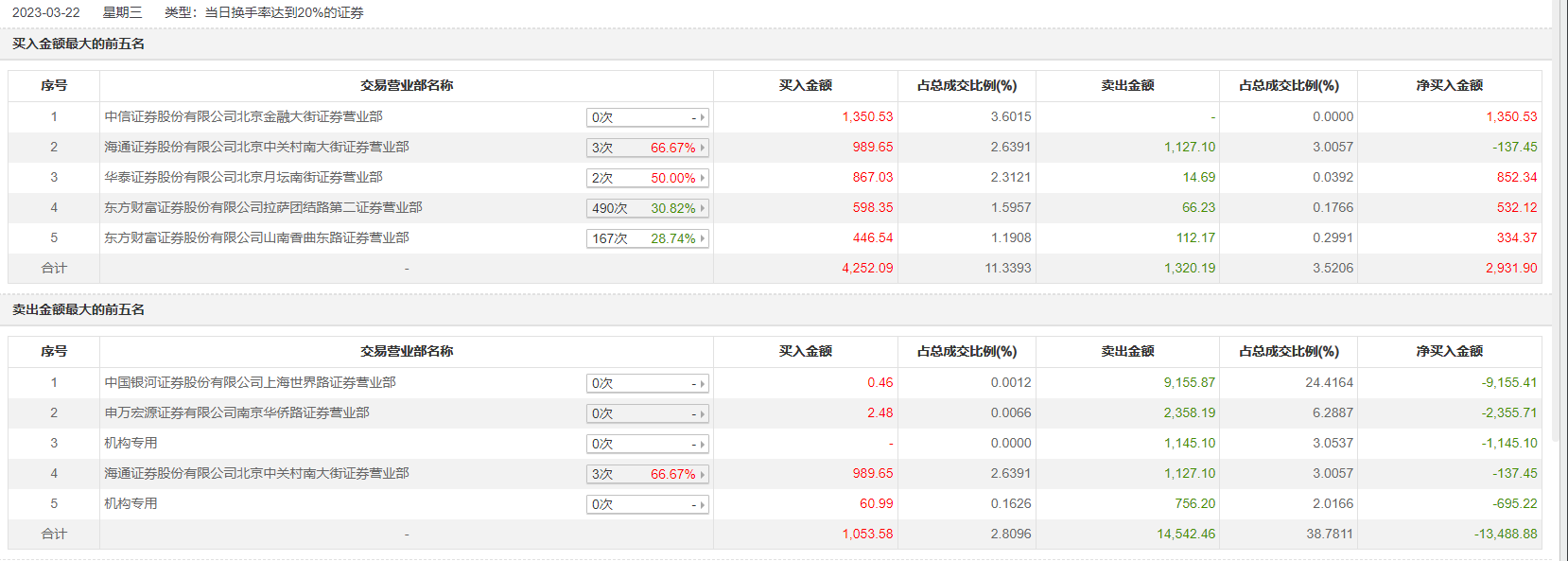
Task: Expand 3次 66.67% dropdown in the 买入金额最大 table
Action: [x=648, y=148]
